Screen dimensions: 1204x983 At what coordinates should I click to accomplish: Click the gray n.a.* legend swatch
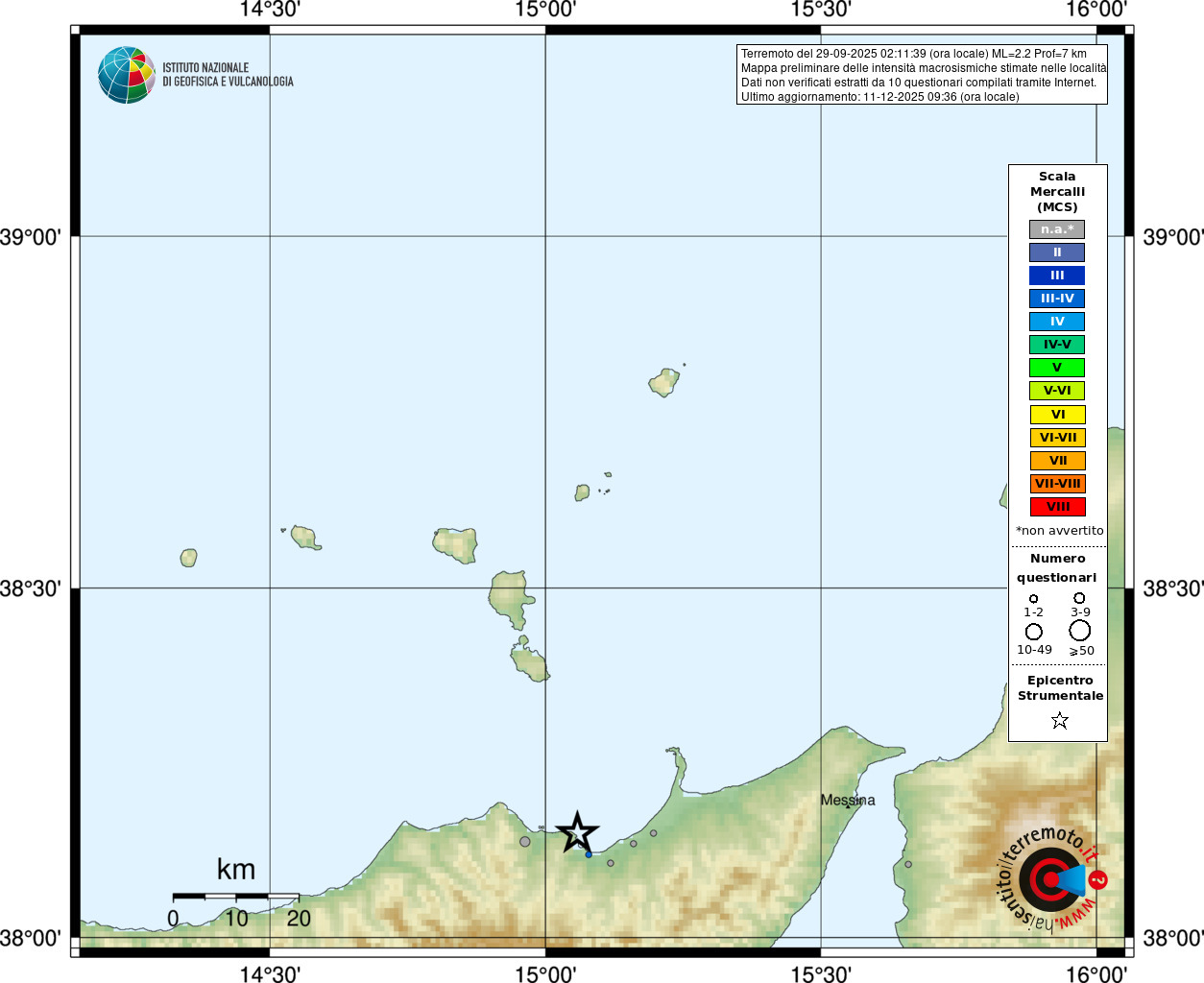[1057, 229]
